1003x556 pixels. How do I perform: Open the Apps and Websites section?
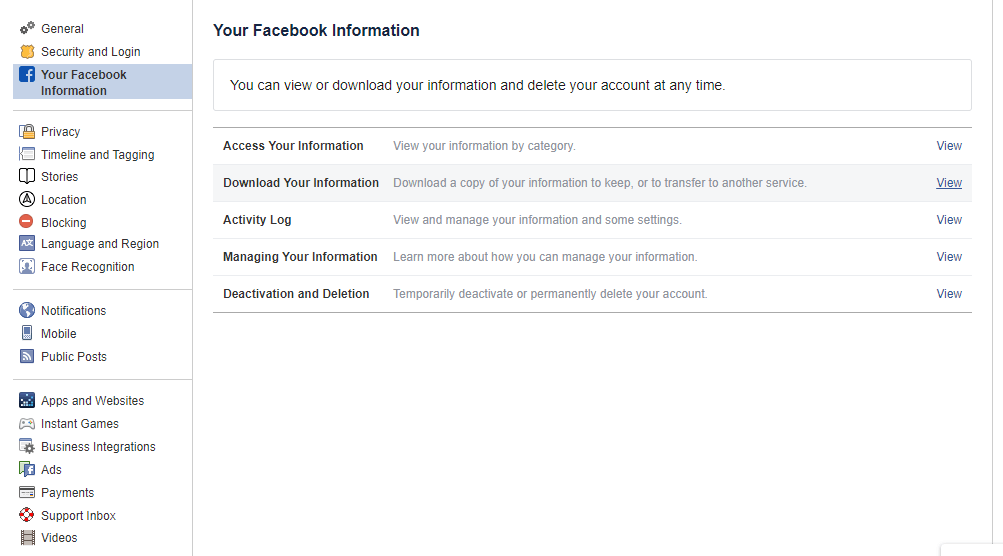point(92,400)
